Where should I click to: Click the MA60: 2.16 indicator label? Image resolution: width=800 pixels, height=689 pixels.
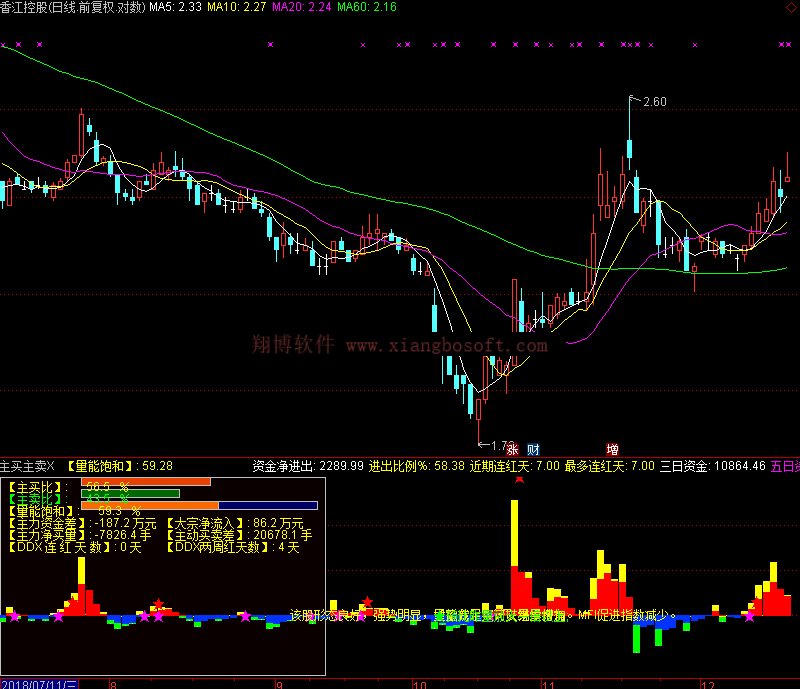[367, 7]
